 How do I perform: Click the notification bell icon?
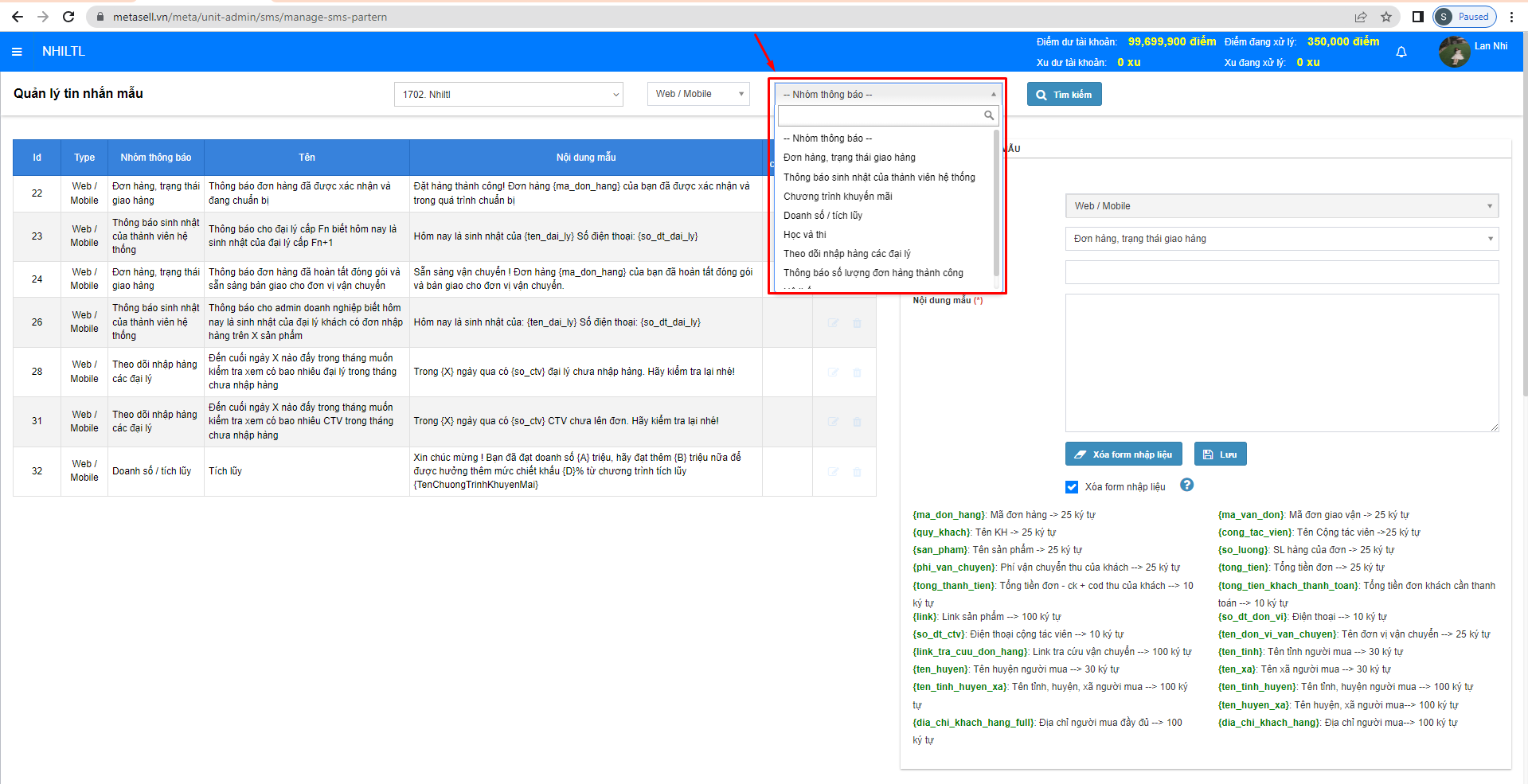[1401, 52]
